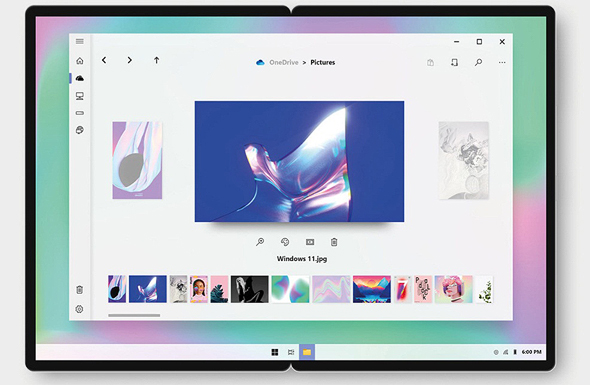Open the more options ellipsis menu

point(502,62)
